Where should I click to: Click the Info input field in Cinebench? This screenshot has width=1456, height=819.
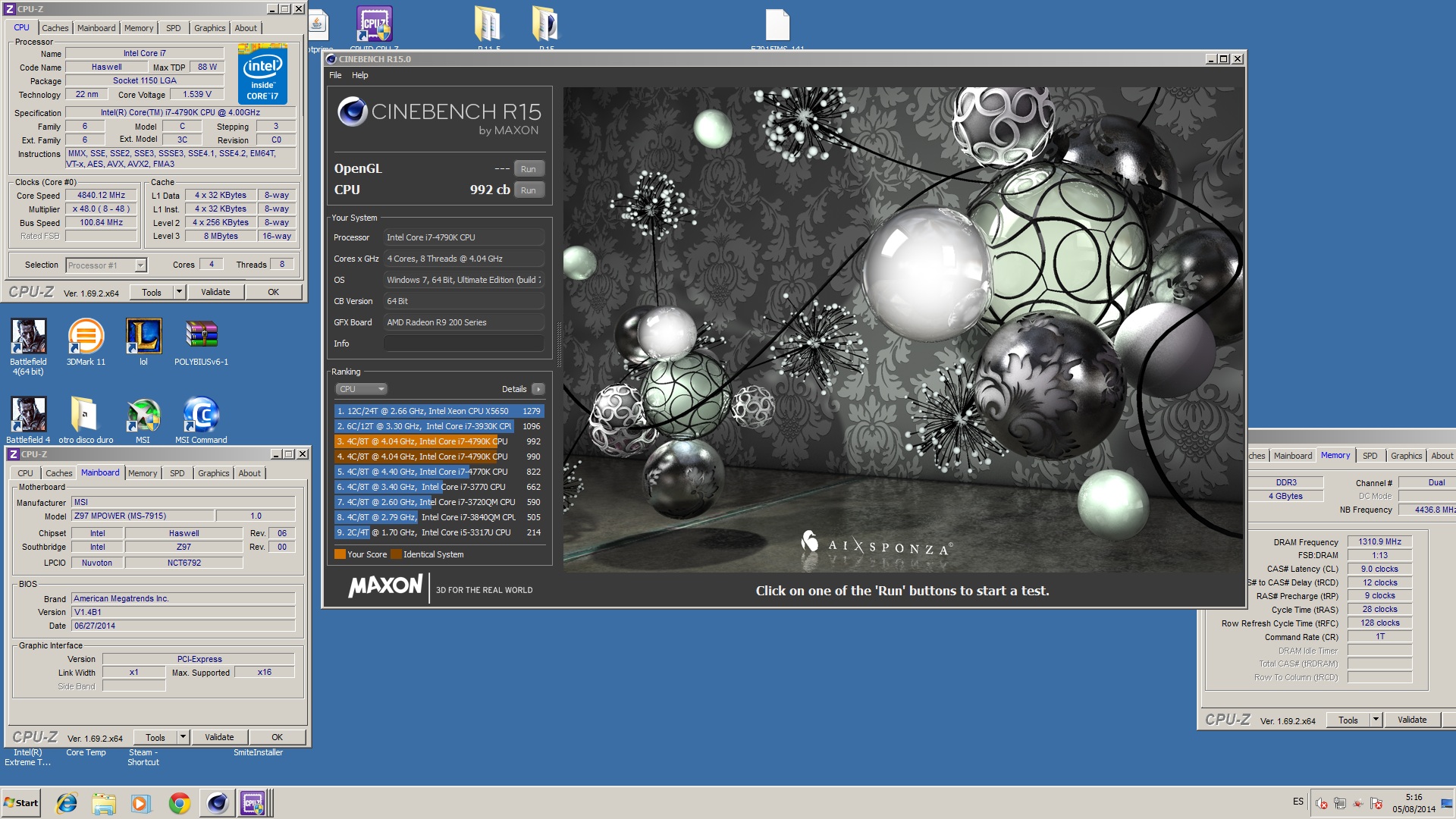point(464,344)
